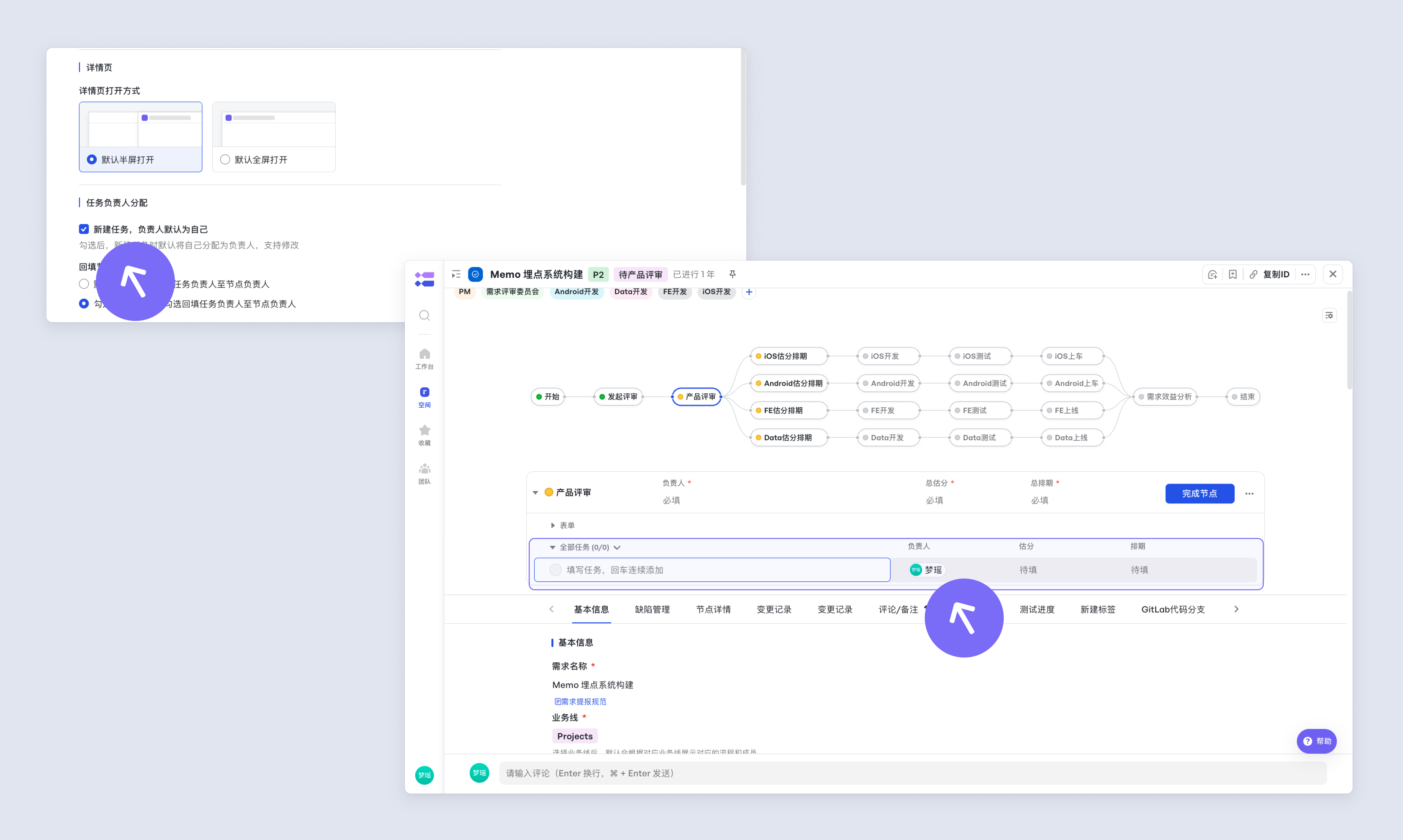The width and height of the screenshot is (1403, 840).
Task: Click the bookmark-plus icon in the header
Action: coord(1233,274)
